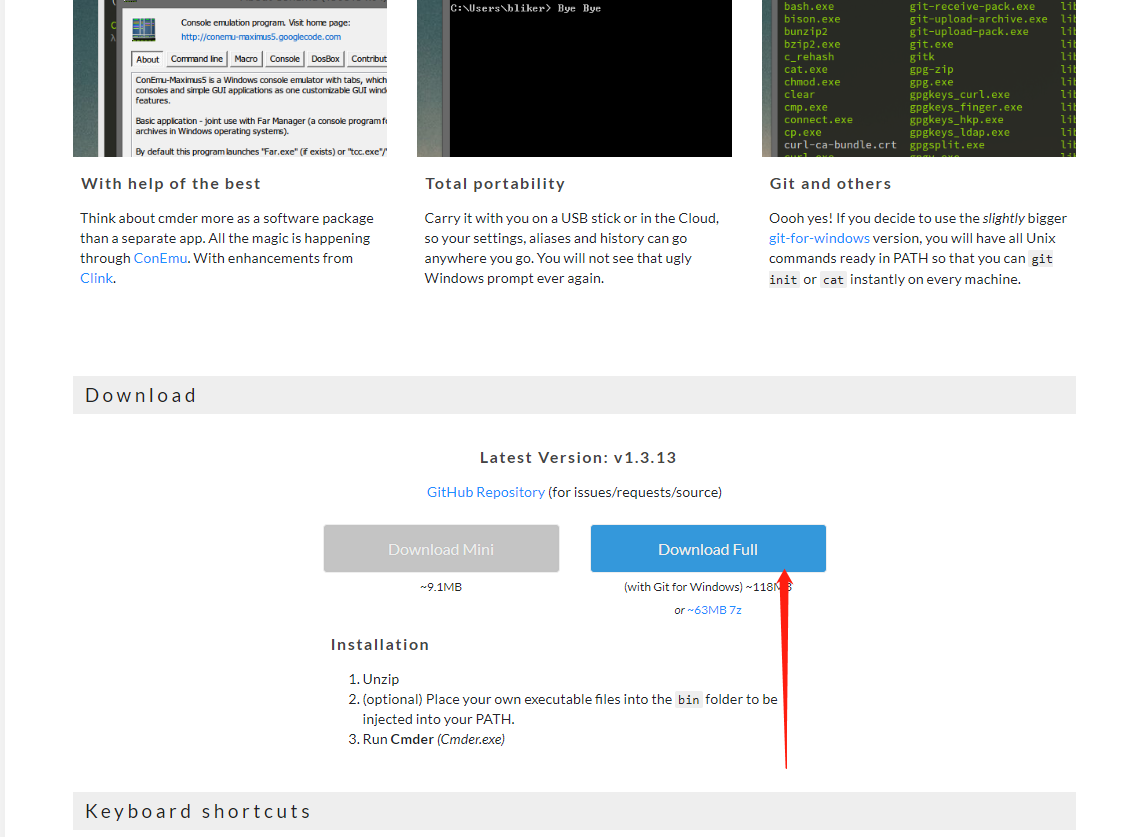This screenshot has width=1145, height=837.
Task: Click the 'bin' code word in step 2
Action: click(689, 700)
